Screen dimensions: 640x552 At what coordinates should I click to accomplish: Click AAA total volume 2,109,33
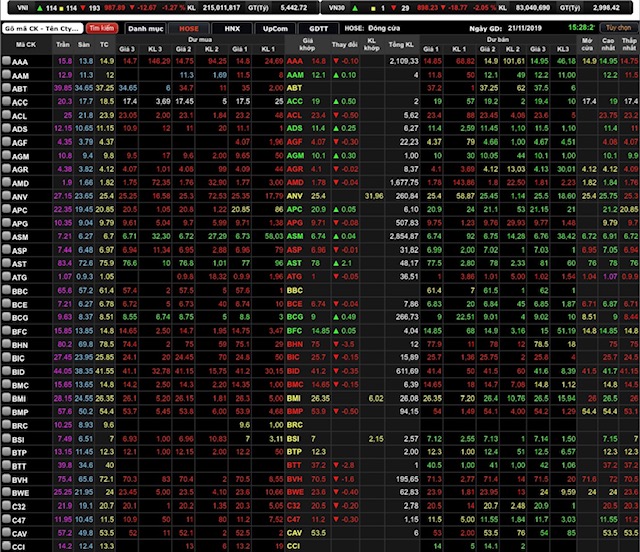click(x=404, y=61)
